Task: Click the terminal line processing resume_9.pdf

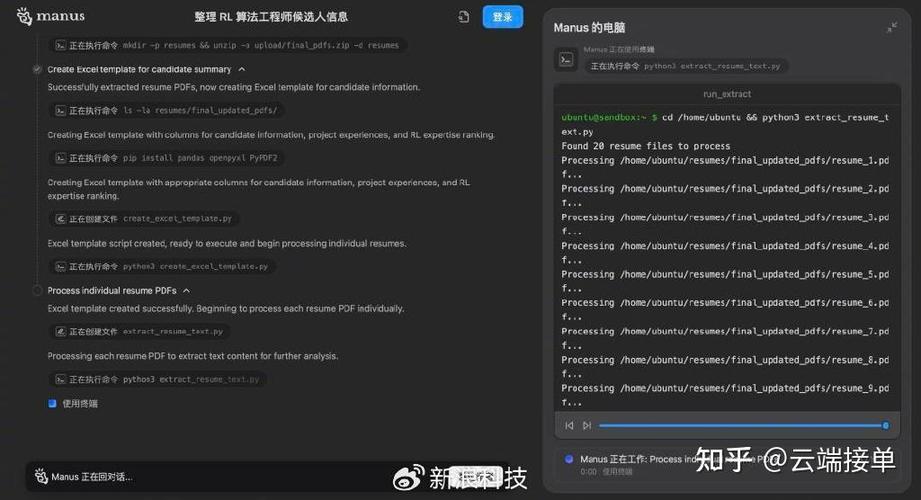Action: 725,395
